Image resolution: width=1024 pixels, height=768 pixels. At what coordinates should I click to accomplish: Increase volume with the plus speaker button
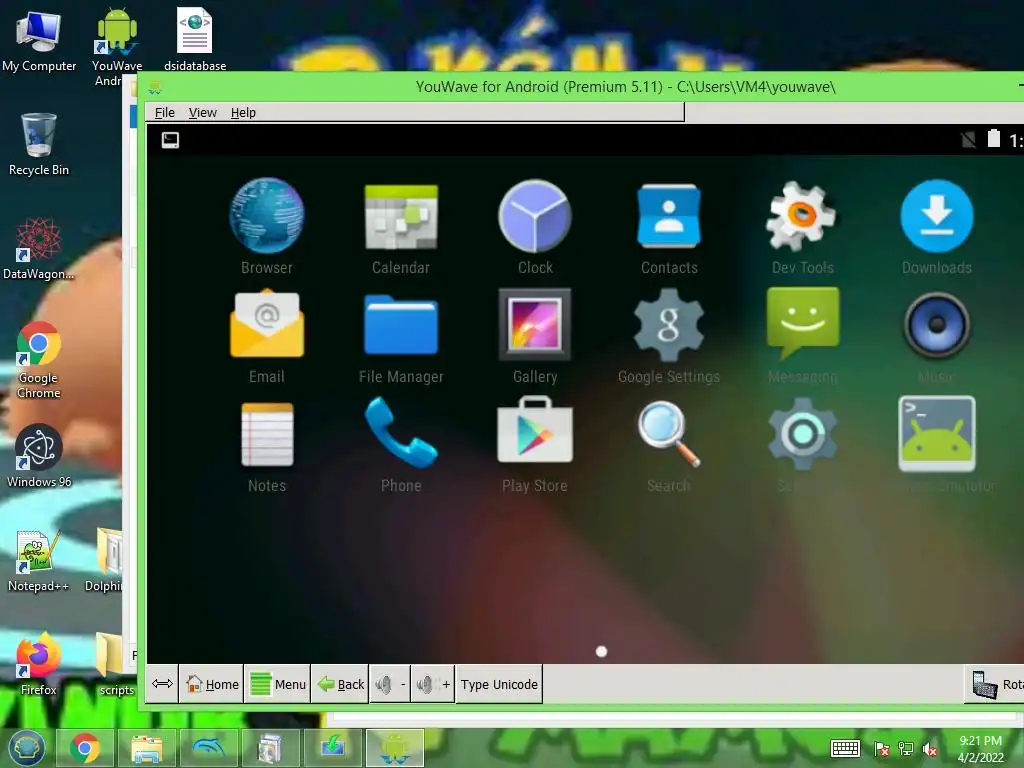click(x=433, y=684)
